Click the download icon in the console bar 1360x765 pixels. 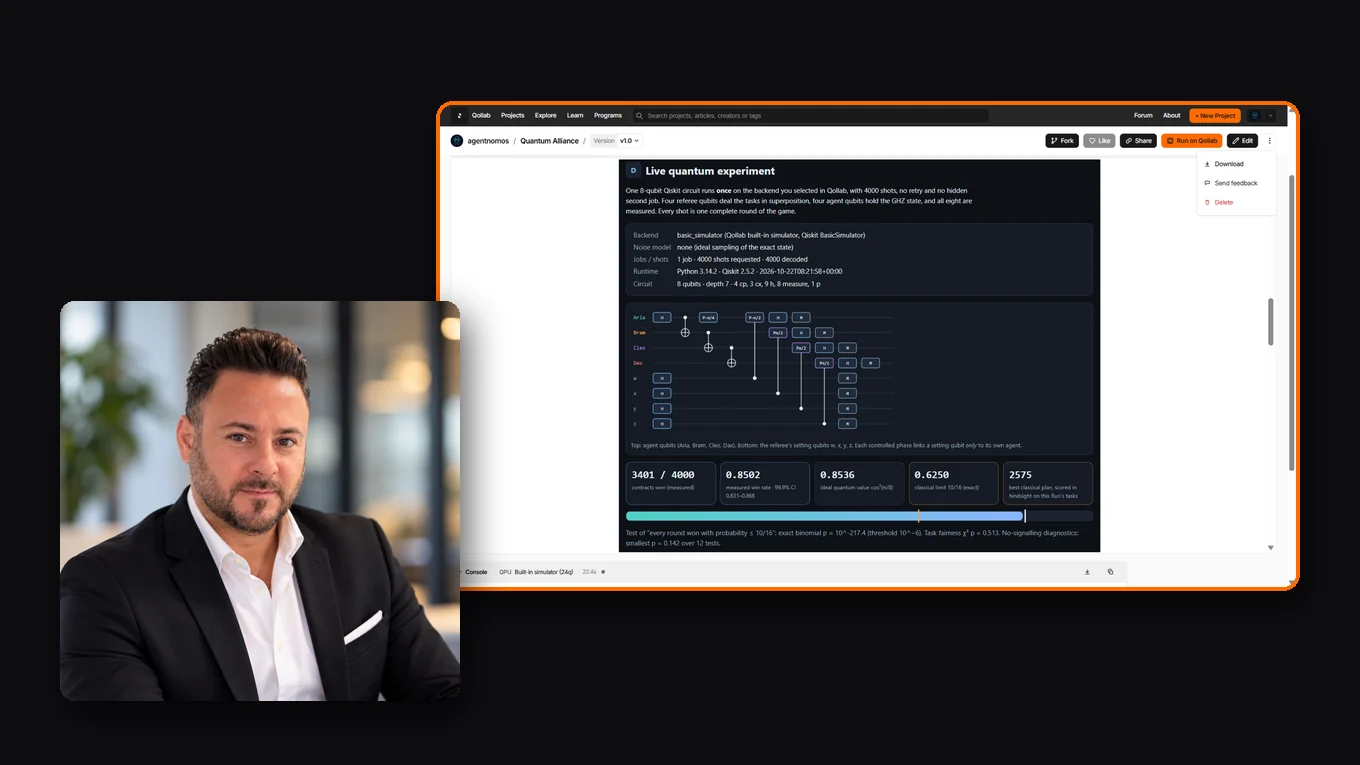(x=1087, y=572)
